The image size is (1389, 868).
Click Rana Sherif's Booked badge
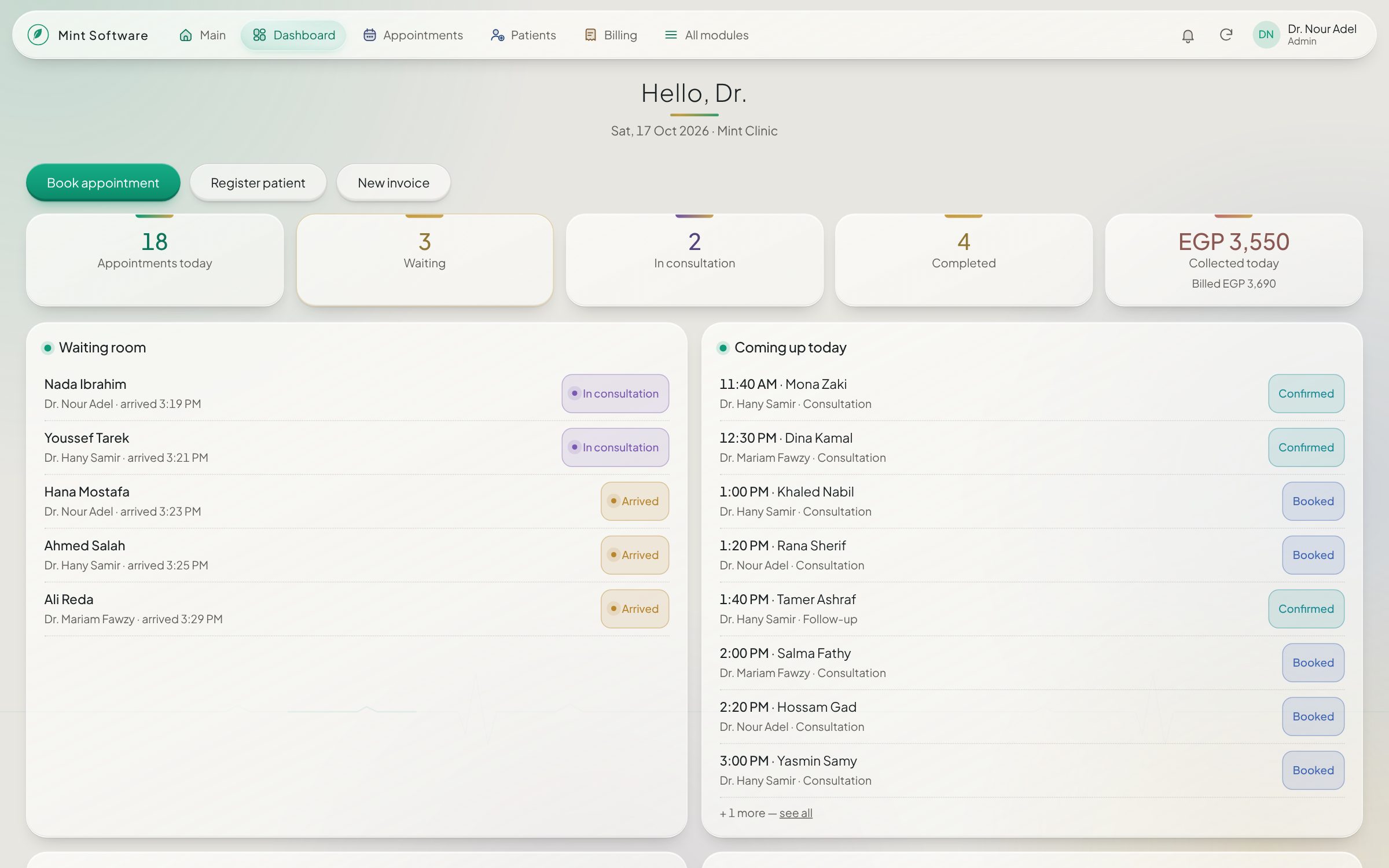[x=1313, y=555]
